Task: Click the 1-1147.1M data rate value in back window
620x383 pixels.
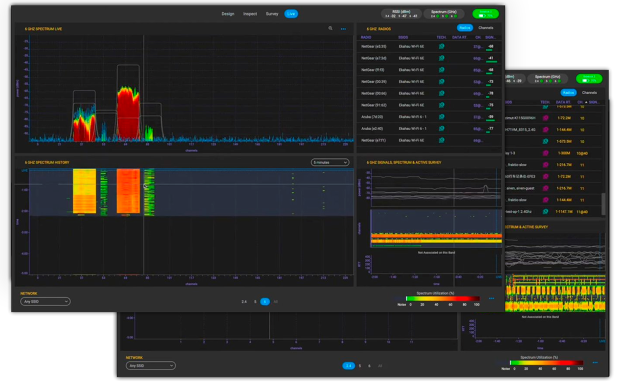Action: [564, 212]
